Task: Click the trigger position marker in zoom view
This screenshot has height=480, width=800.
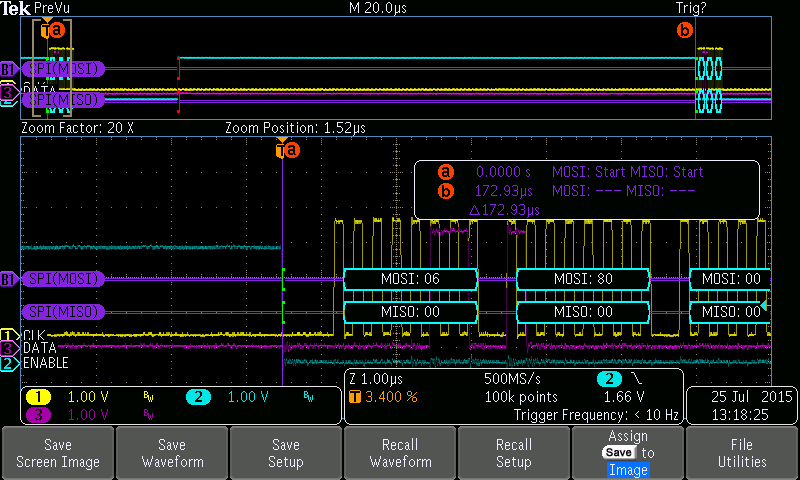Action: 281,150
